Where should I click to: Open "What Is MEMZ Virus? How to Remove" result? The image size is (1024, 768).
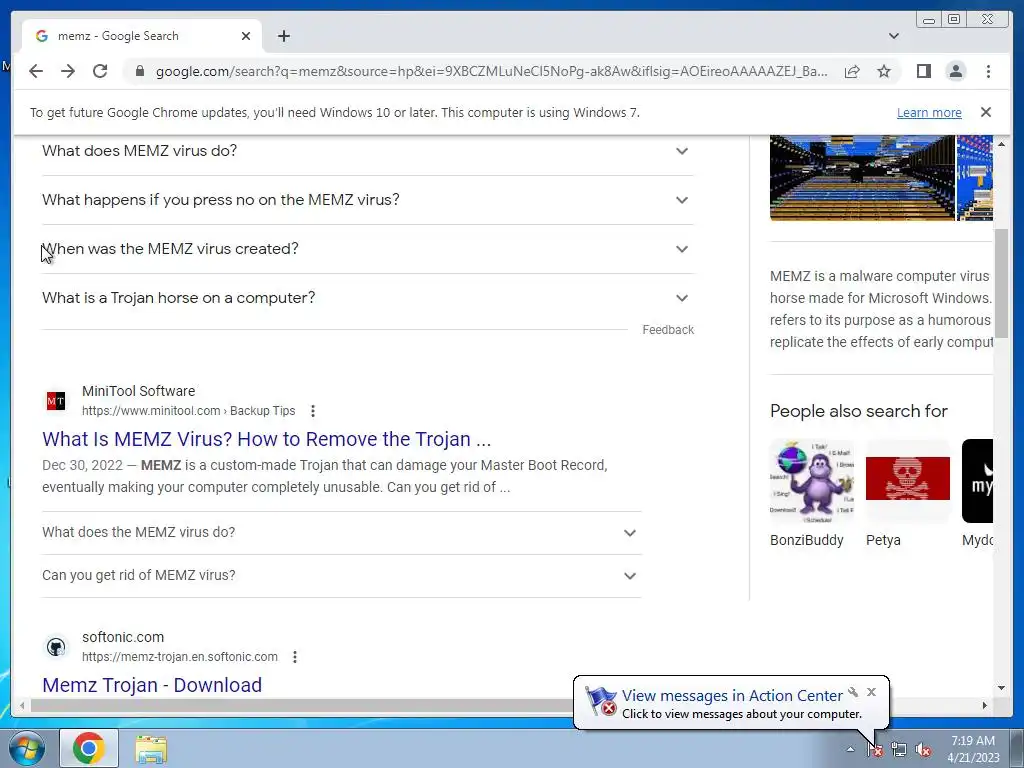click(x=266, y=439)
